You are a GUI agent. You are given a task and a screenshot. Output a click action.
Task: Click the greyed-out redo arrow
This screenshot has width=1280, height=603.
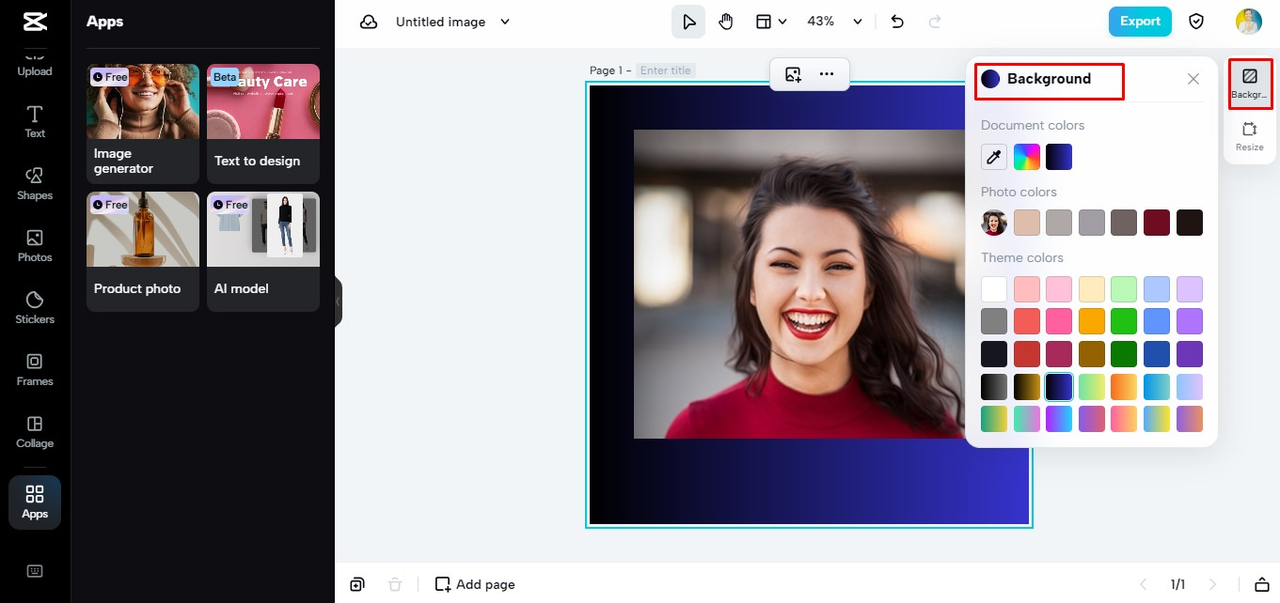(x=935, y=21)
